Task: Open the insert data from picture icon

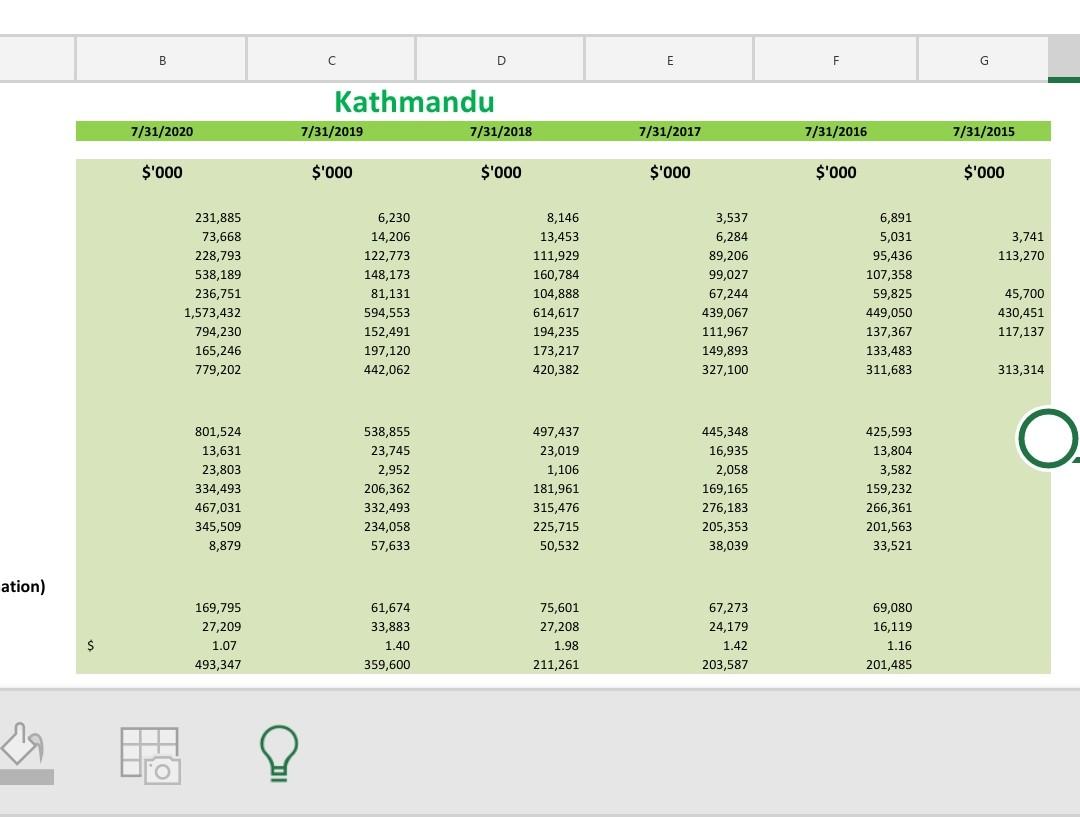Action: (x=150, y=756)
